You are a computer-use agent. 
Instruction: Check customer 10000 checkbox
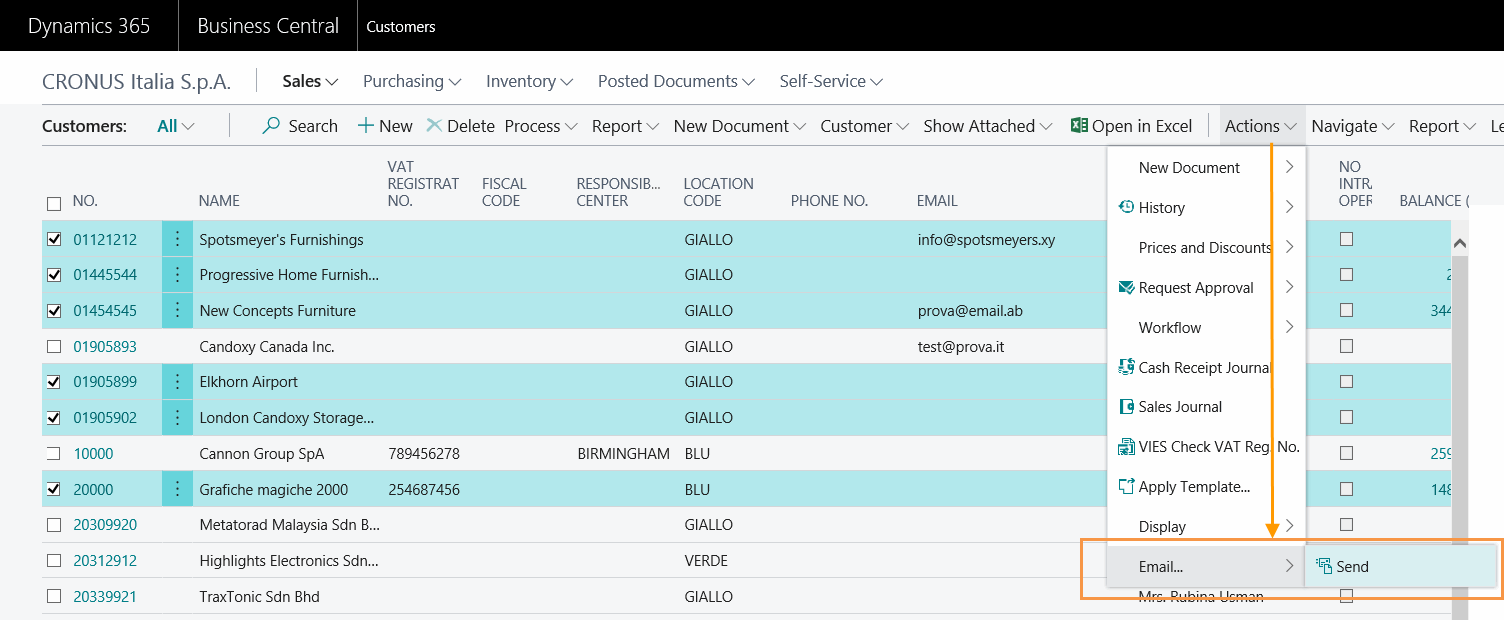54,454
